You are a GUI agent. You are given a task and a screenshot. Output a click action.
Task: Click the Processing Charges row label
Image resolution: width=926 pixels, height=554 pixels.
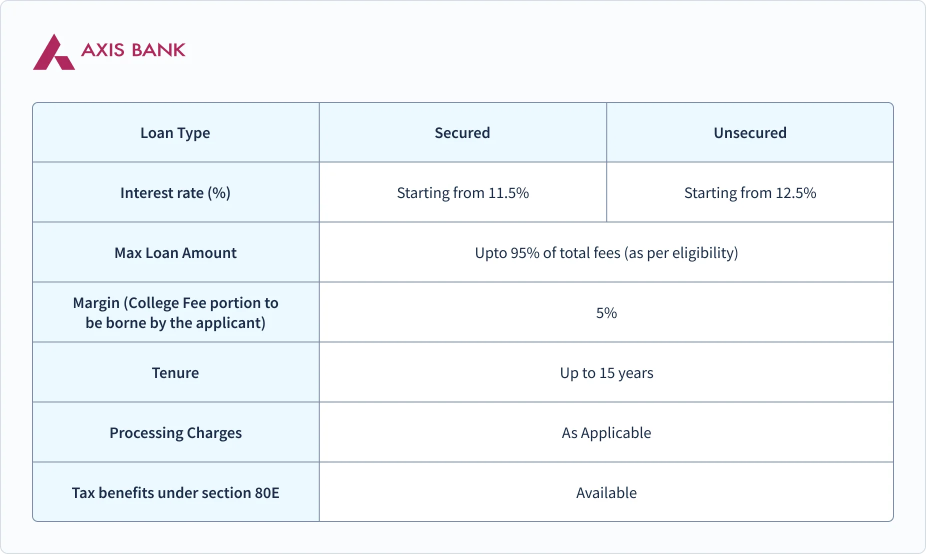tap(175, 433)
